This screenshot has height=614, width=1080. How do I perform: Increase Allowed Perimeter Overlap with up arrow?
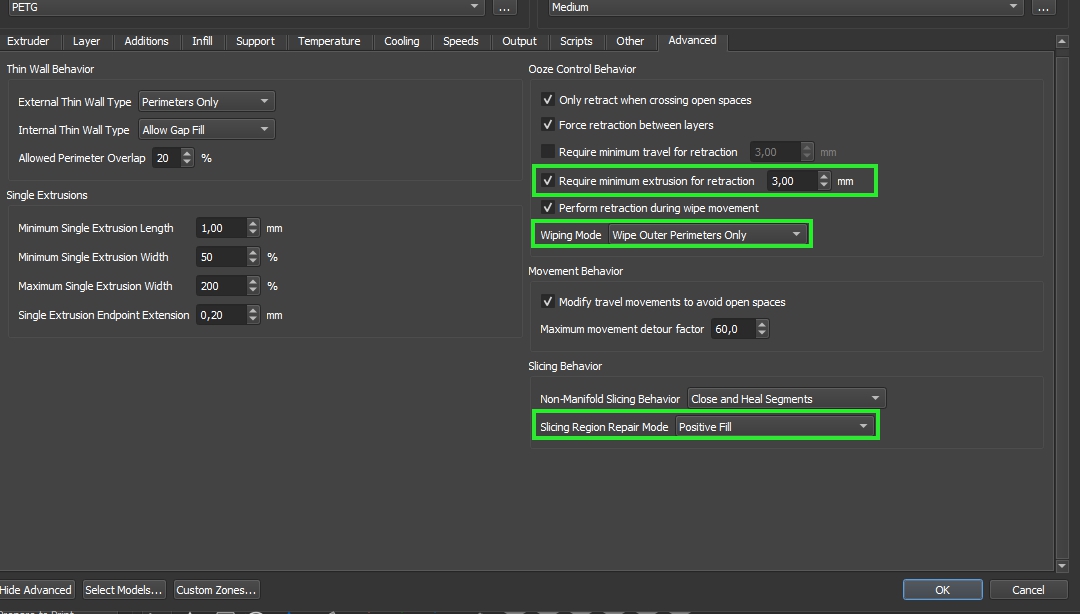187,154
